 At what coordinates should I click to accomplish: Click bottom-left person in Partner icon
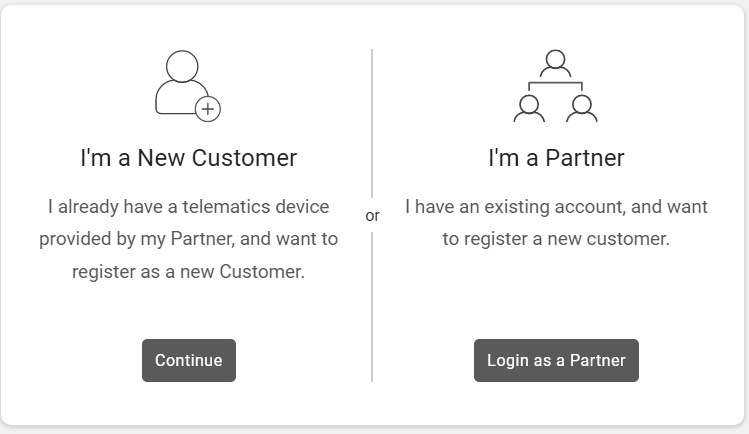click(529, 108)
